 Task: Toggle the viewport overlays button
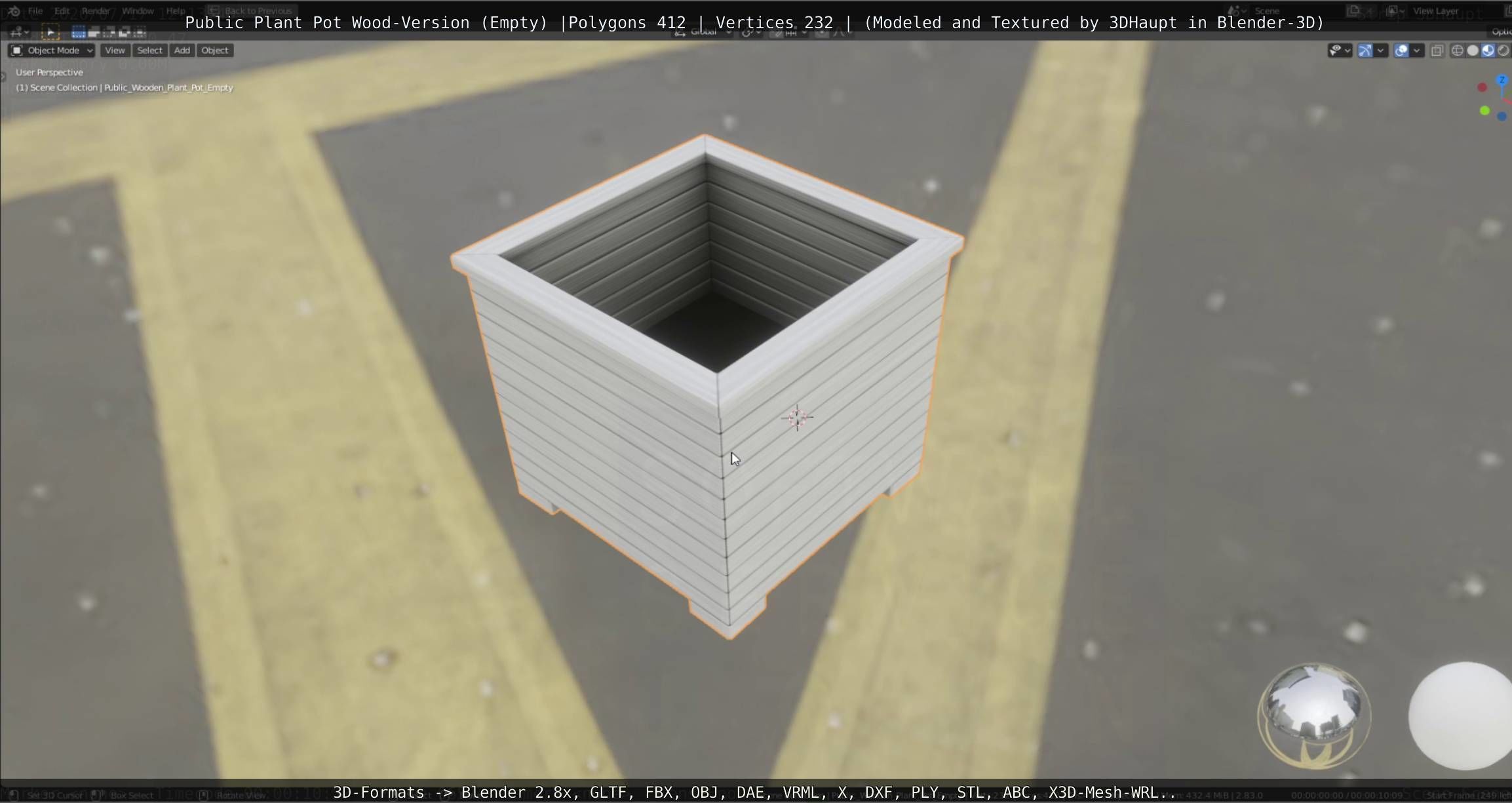coord(1401,50)
